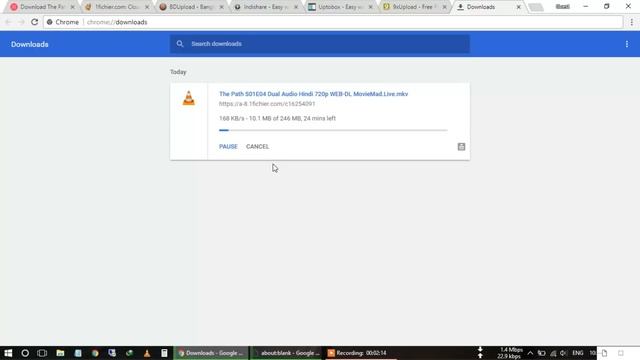The width and height of the screenshot is (640, 360).
Task: Click the download progress bar
Action: (333, 130)
